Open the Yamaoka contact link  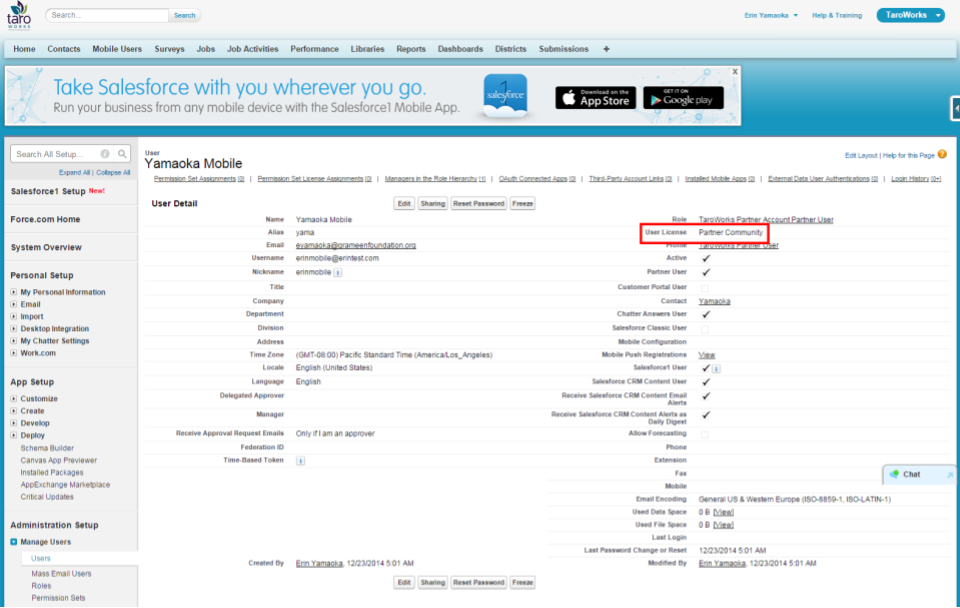[714, 301]
